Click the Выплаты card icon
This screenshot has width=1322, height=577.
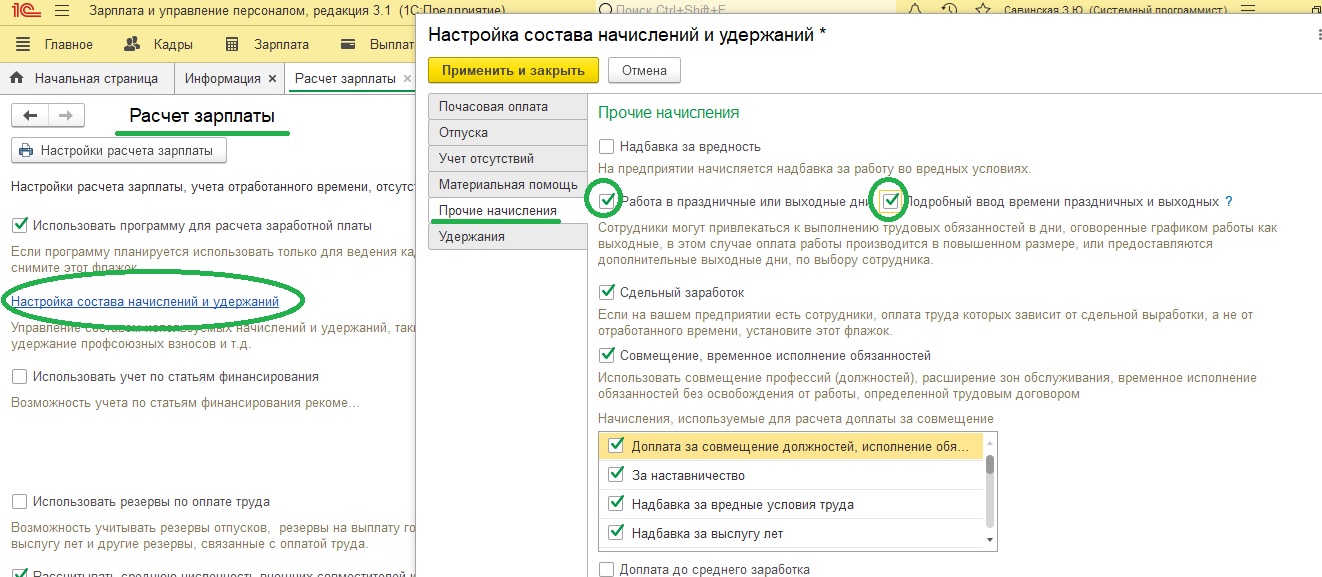pyautogui.click(x=348, y=44)
